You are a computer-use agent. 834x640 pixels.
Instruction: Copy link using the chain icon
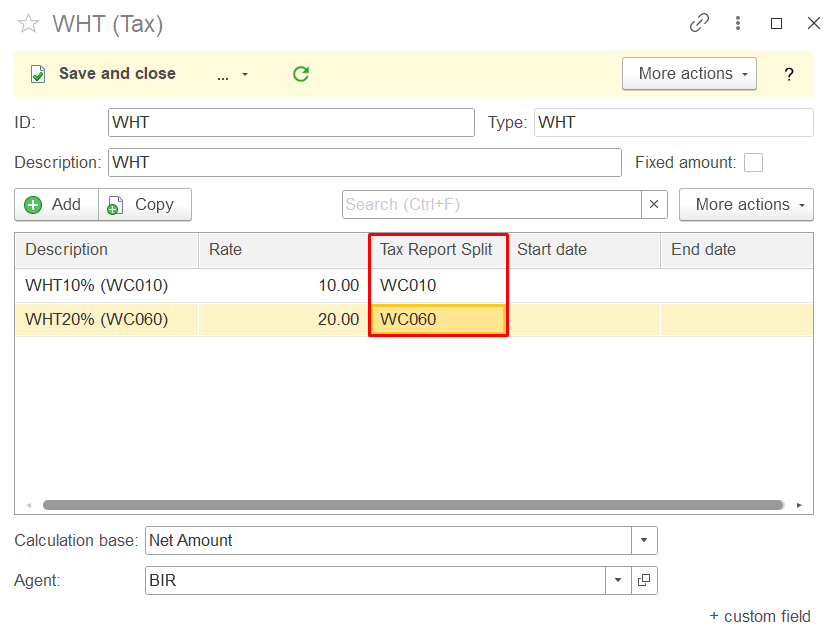pos(699,24)
